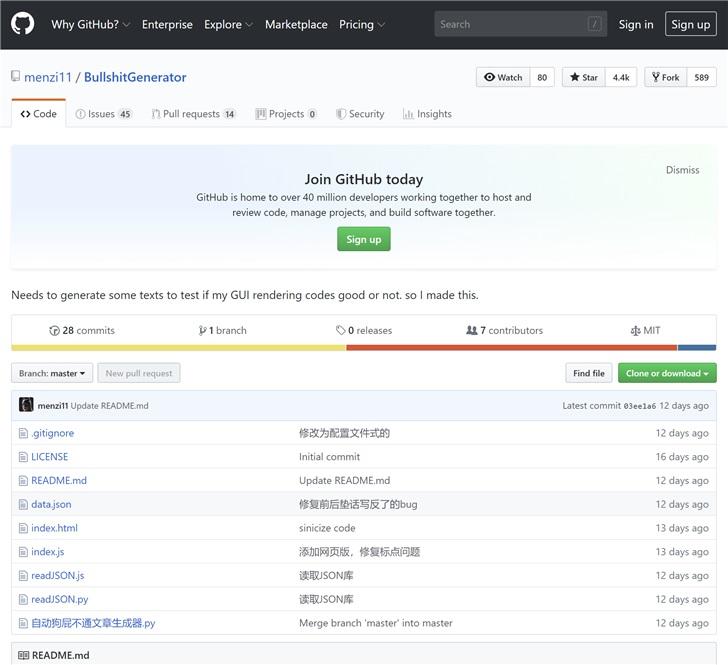Viewport: 728px width, 665px height.
Task: Open the readJSON.py file
Action: point(59,600)
